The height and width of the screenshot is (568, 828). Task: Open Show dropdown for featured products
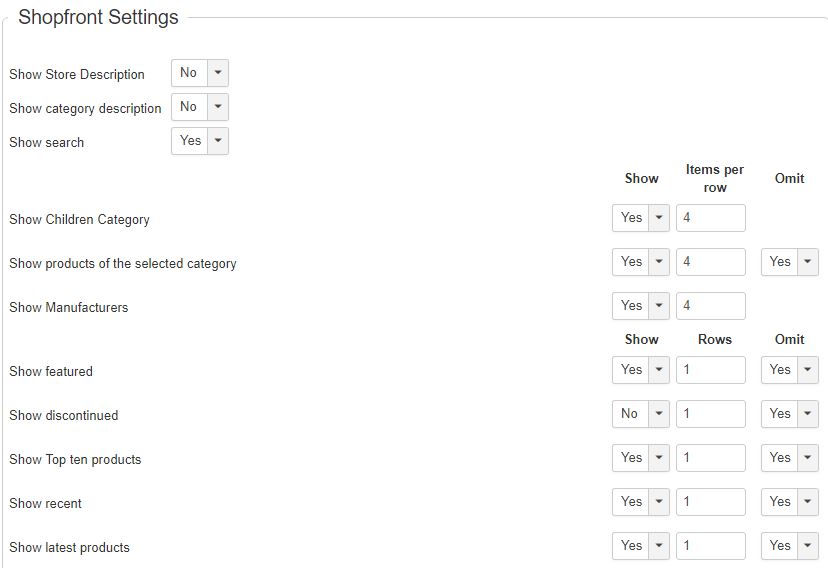[x=640, y=370]
